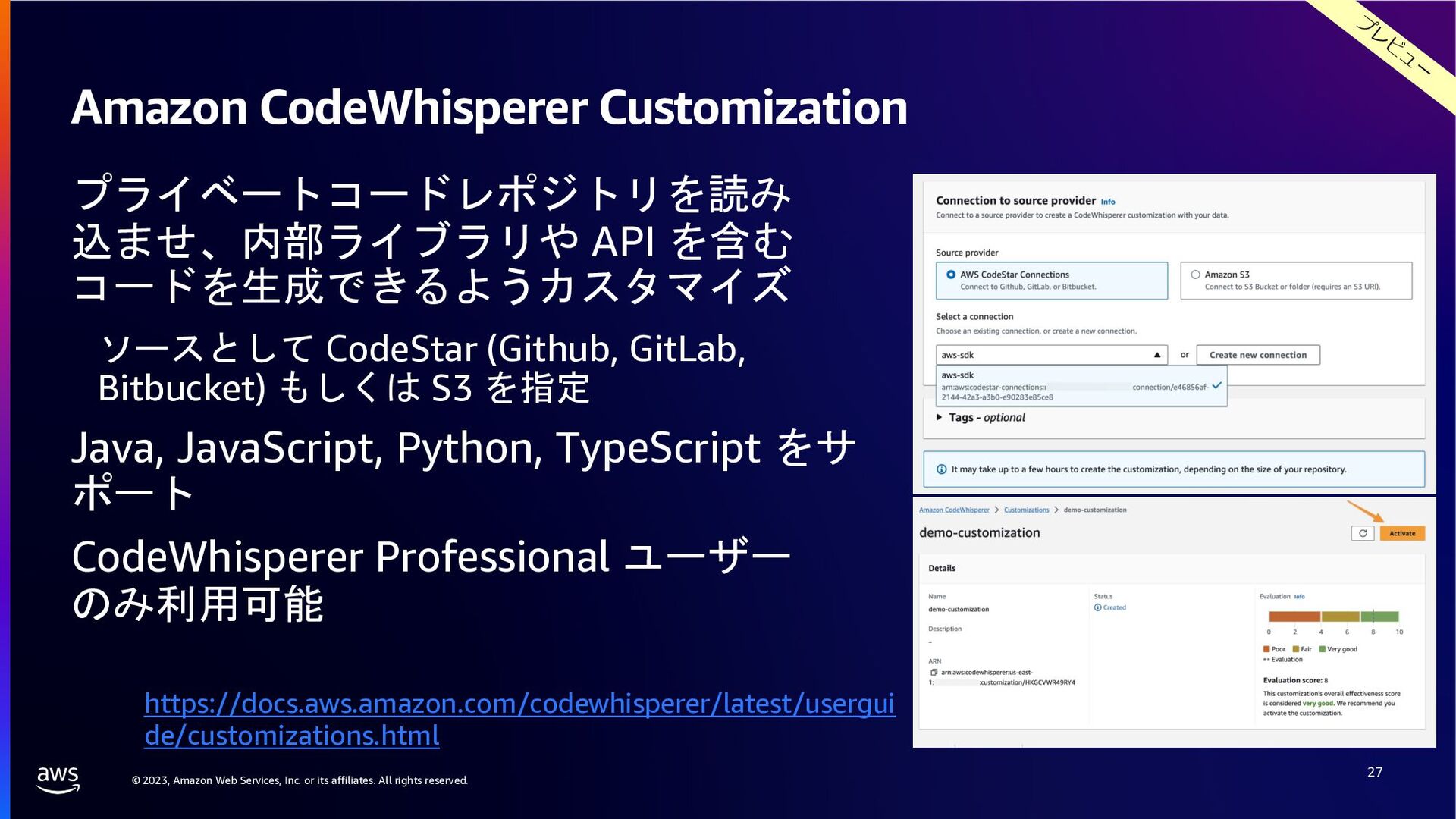Click the AWS logo in slide footer
The image size is (1456, 819).
(x=58, y=779)
